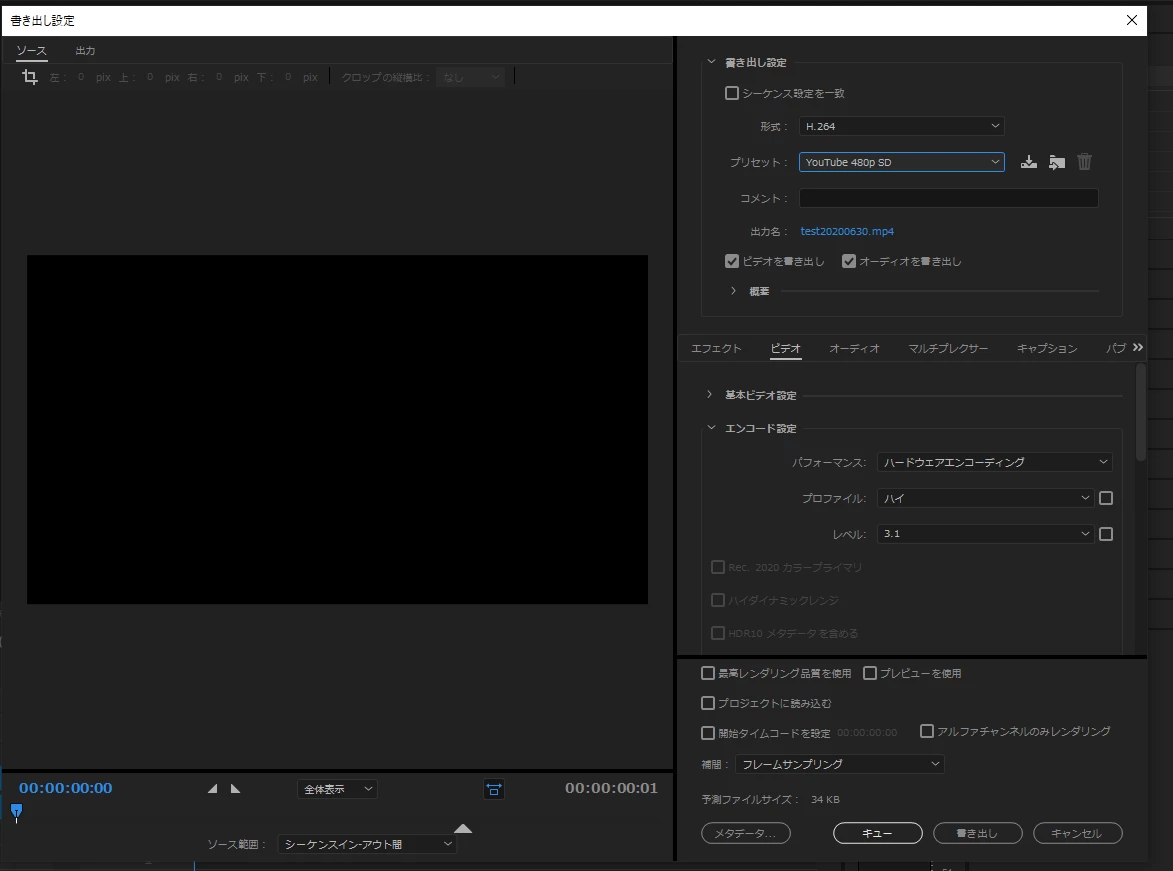Open the time interpolation frame sampling dropdown
The image size is (1173, 871).
pyautogui.click(x=839, y=764)
